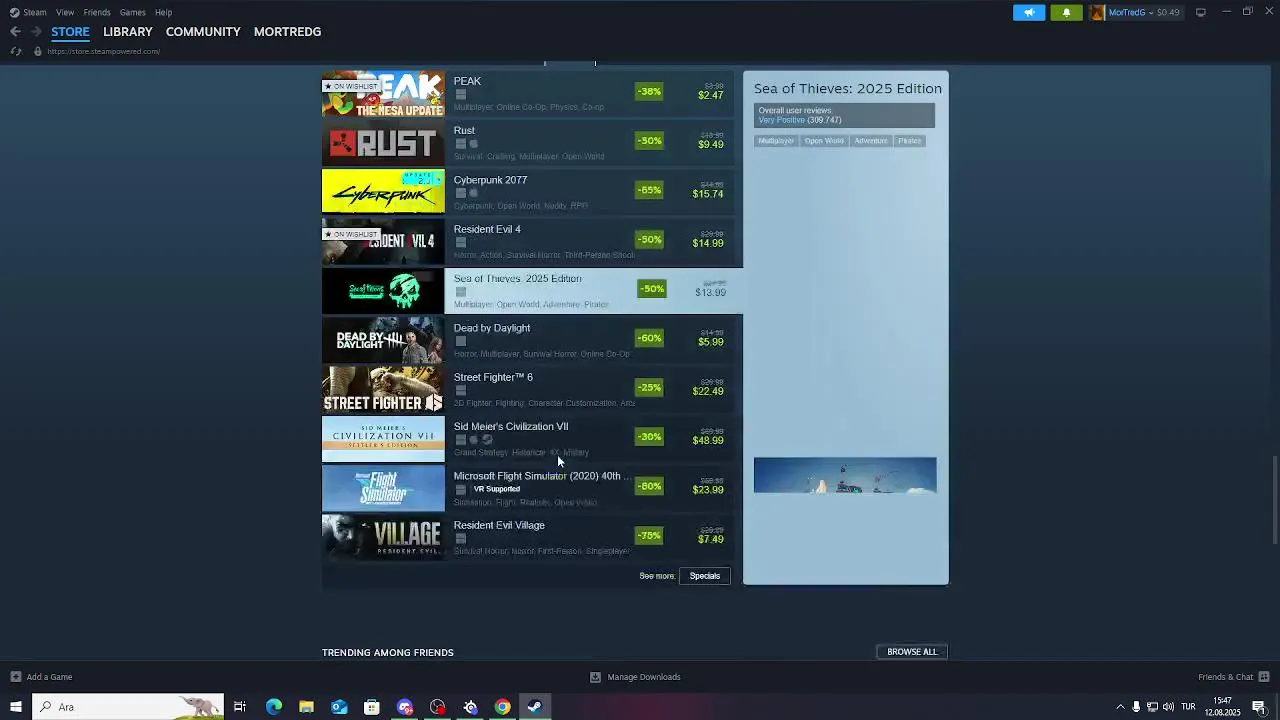Open Manage Downloads

[x=635, y=677]
